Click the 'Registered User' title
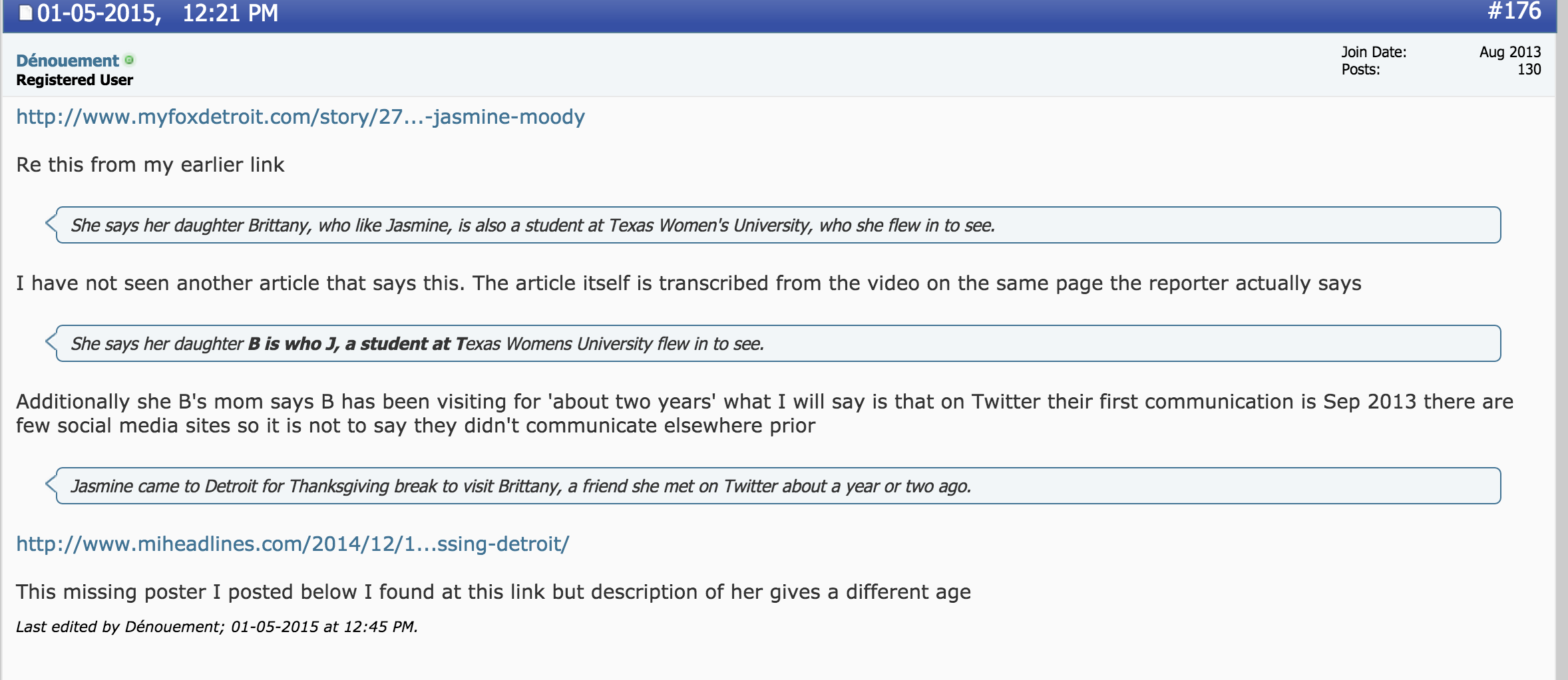The height and width of the screenshot is (680, 1568). [75, 81]
